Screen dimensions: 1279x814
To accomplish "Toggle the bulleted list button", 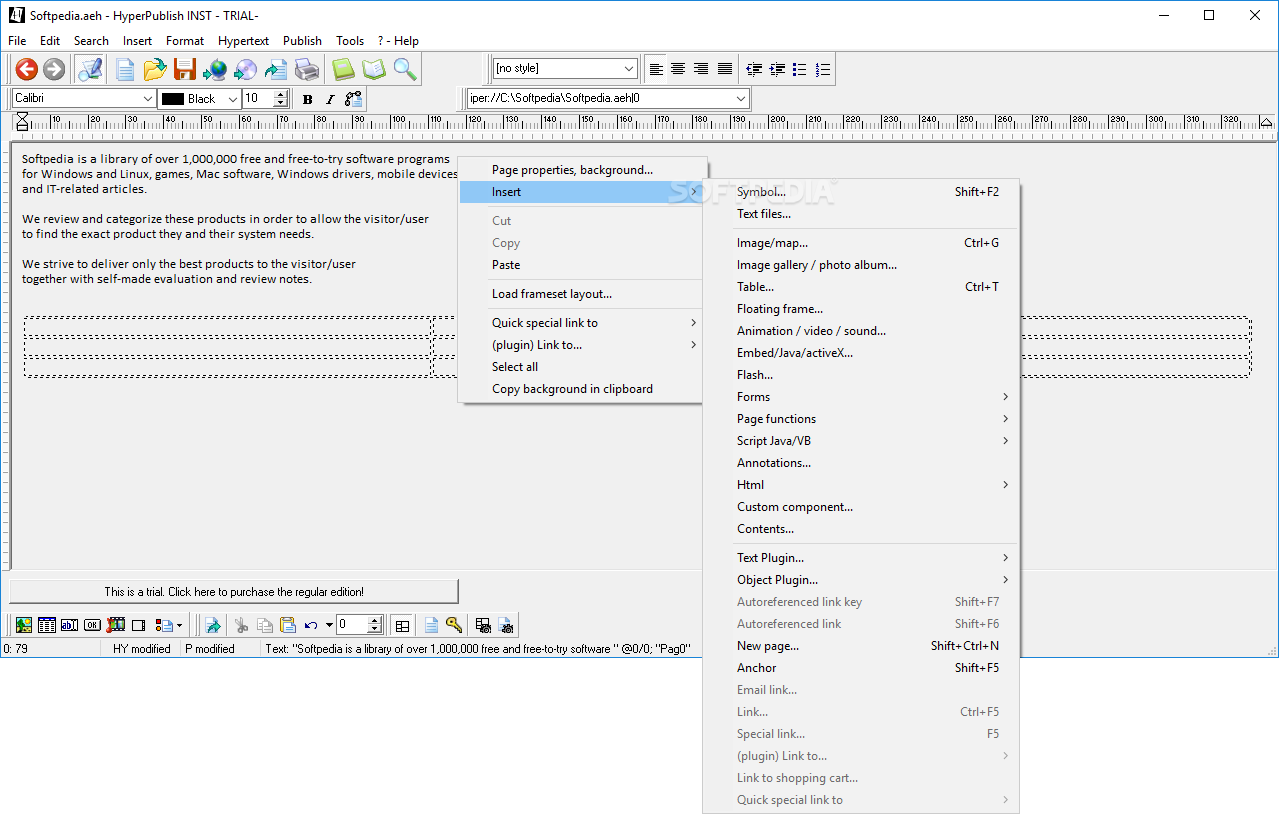I will click(x=800, y=69).
